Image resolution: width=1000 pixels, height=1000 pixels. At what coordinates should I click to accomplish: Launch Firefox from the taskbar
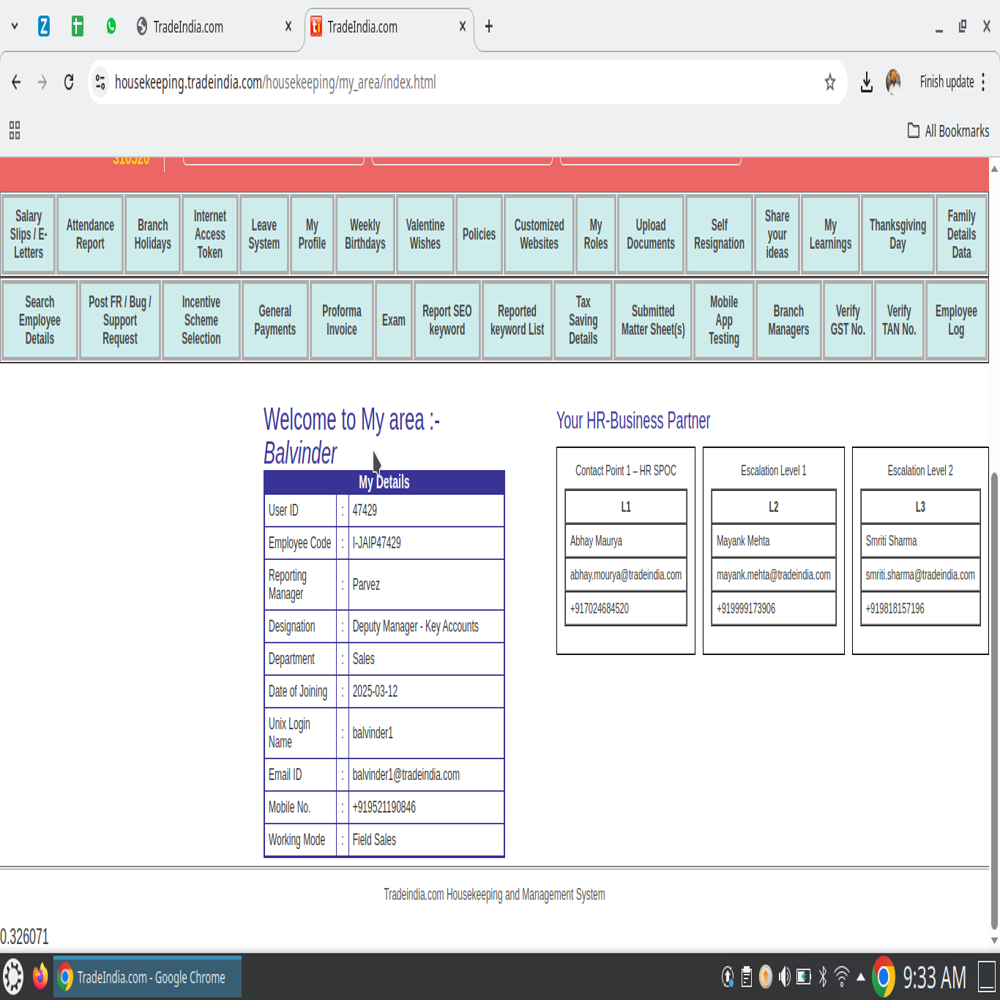coord(40,977)
